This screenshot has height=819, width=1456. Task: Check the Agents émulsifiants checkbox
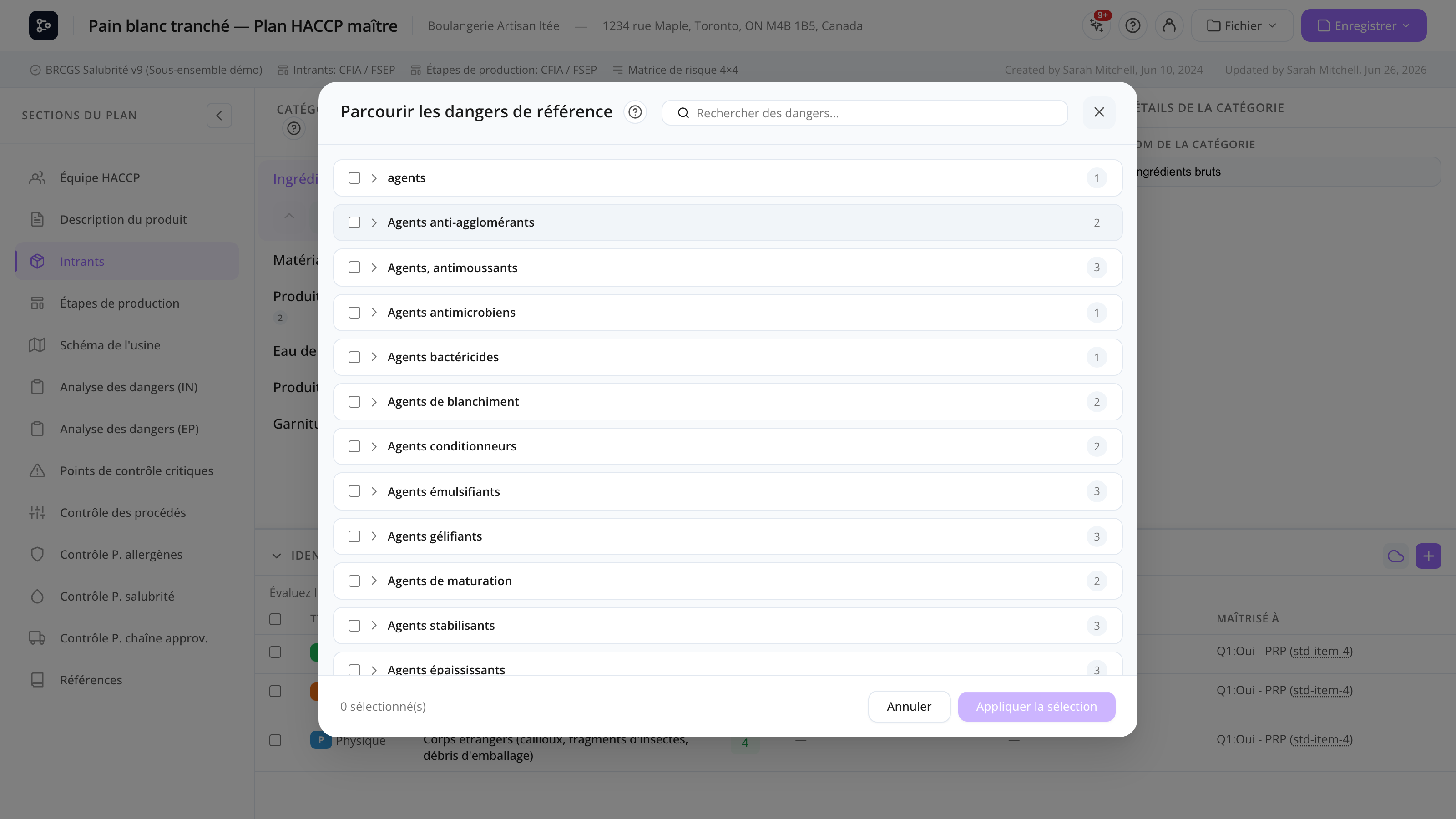354,491
